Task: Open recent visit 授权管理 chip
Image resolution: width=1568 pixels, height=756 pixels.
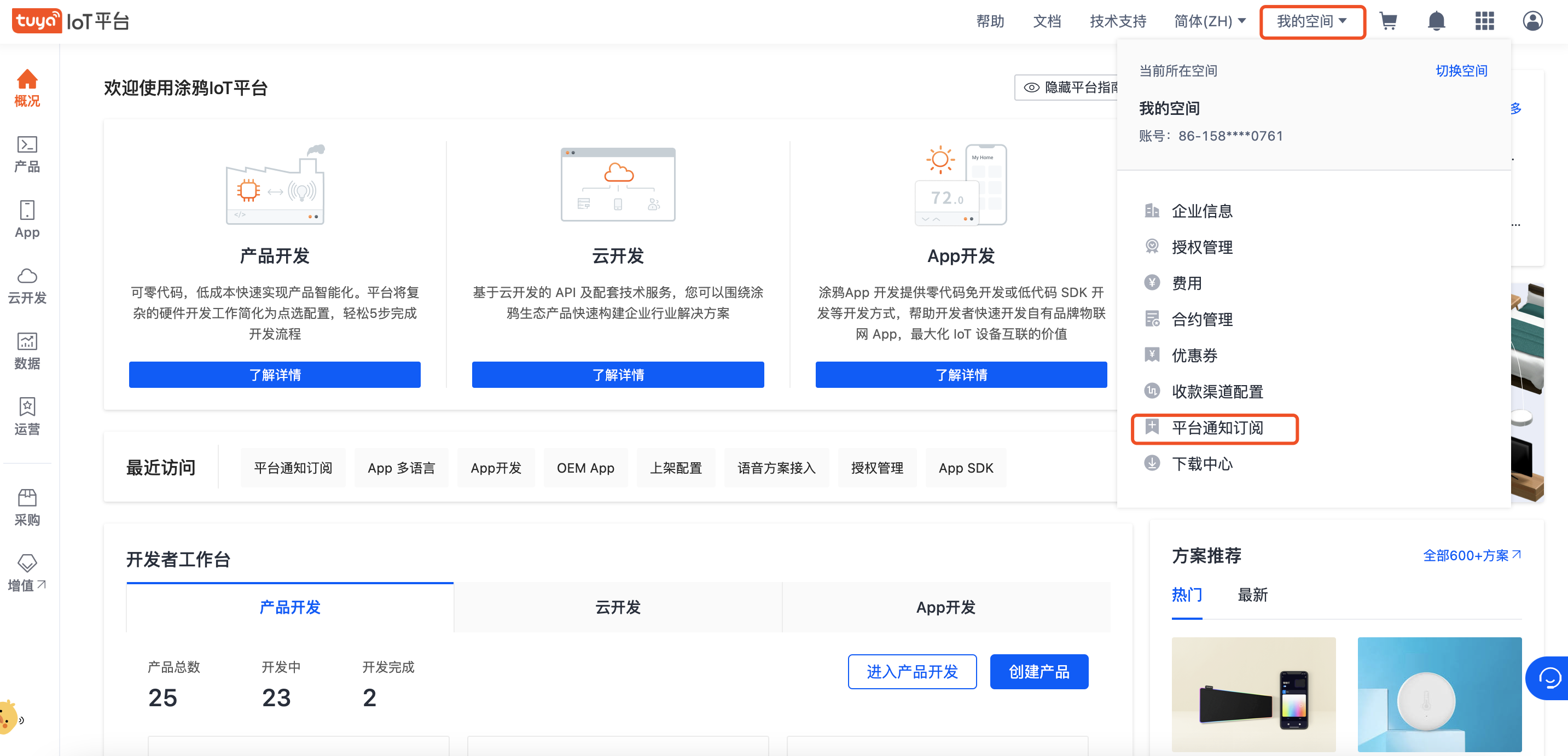Action: [x=877, y=468]
